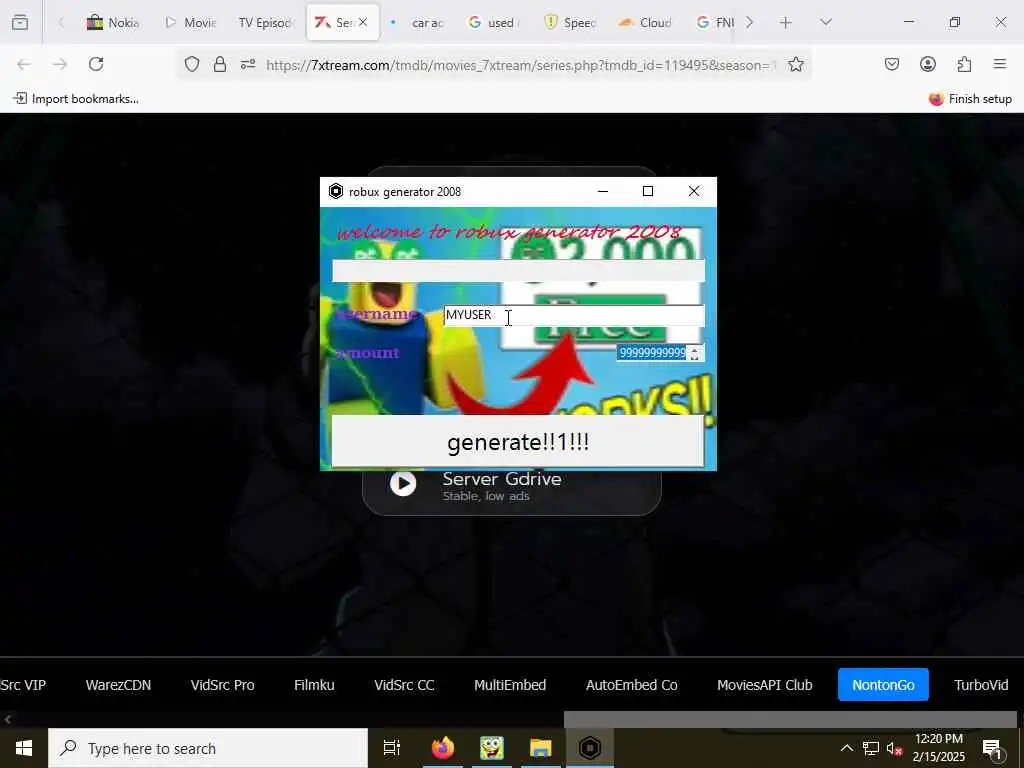This screenshot has height=768, width=1024.
Task: Select the Server Gdrive option text
Action: pos(502,479)
